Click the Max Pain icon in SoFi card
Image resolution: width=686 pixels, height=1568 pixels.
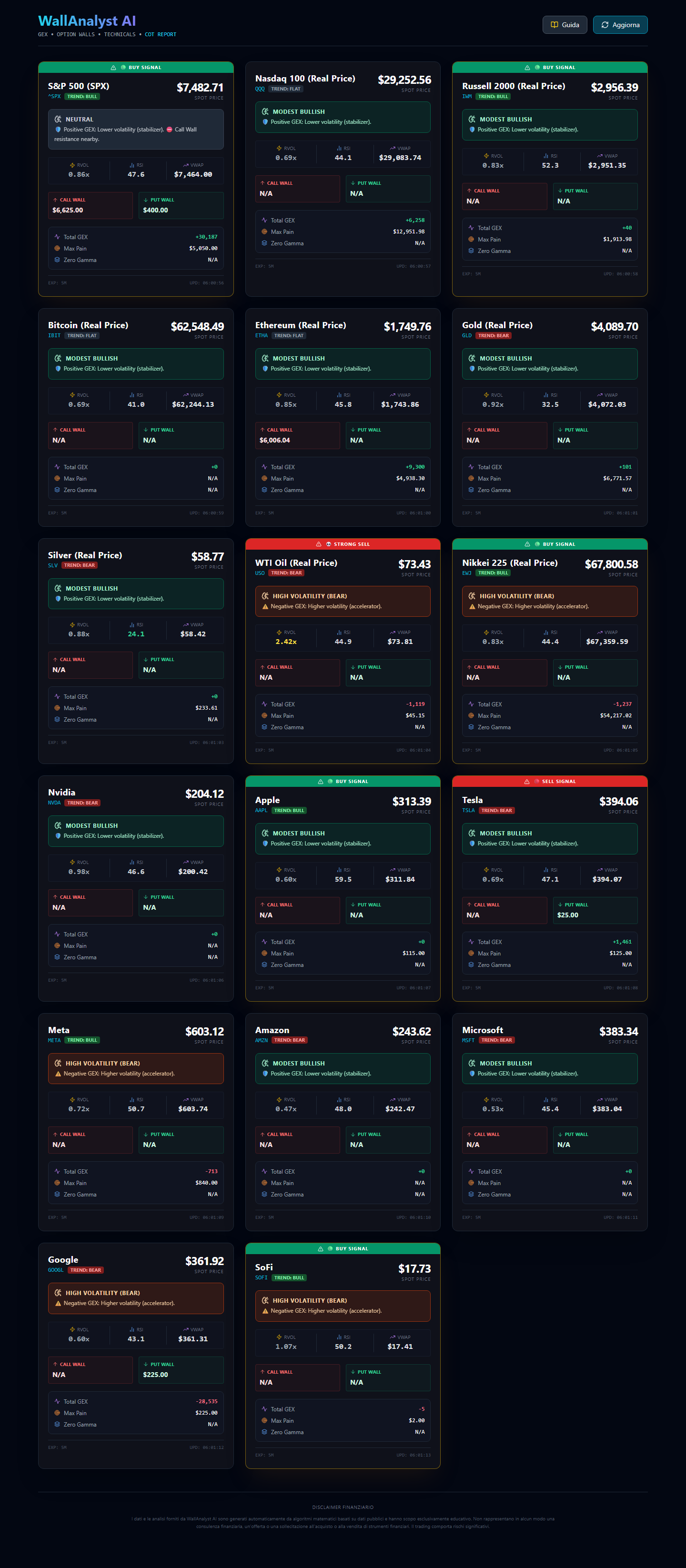(264, 1421)
